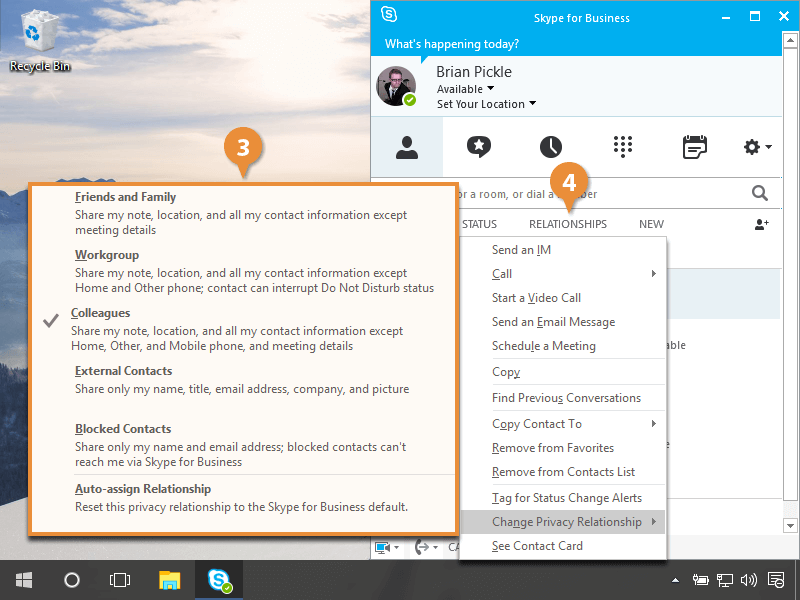Image resolution: width=800 pixels, height=600 pixels.
Task: Click Brian Pickle's profile picture
Action: 395,87
